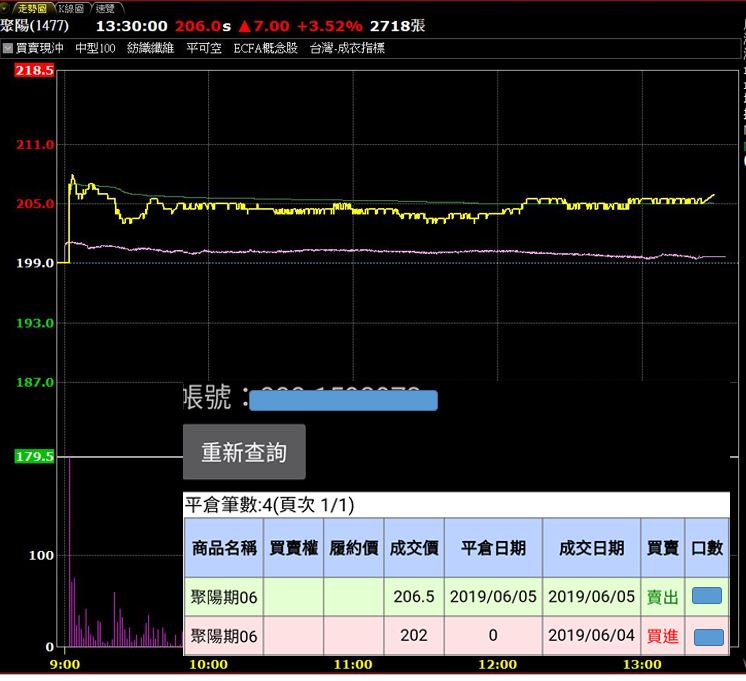
Task: Open the round dropdown arrow beside 走勢圖 tab
Action: 4,7
